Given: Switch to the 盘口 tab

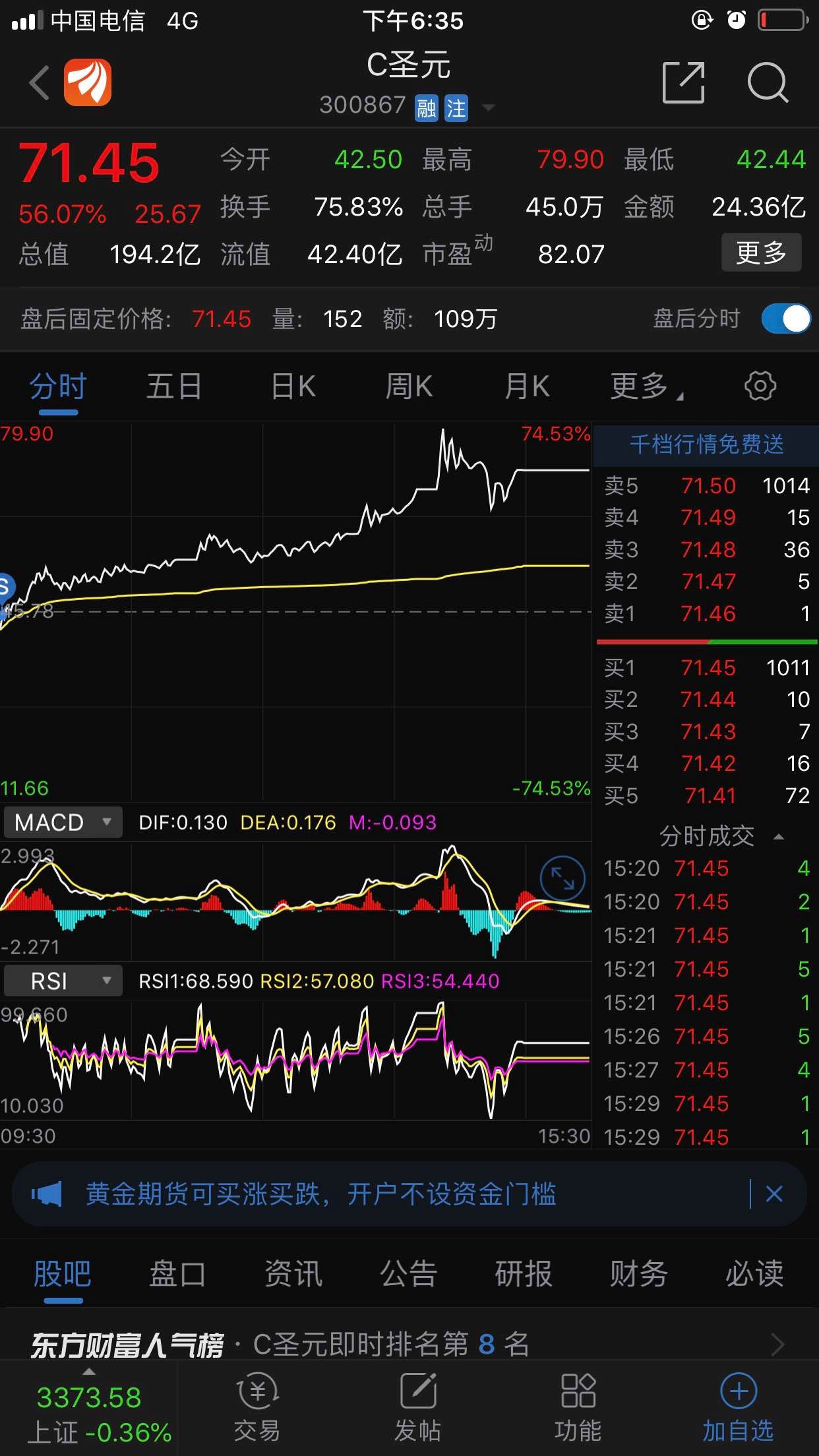Looking at the screenshot, I should click(x=177, y=1273).
